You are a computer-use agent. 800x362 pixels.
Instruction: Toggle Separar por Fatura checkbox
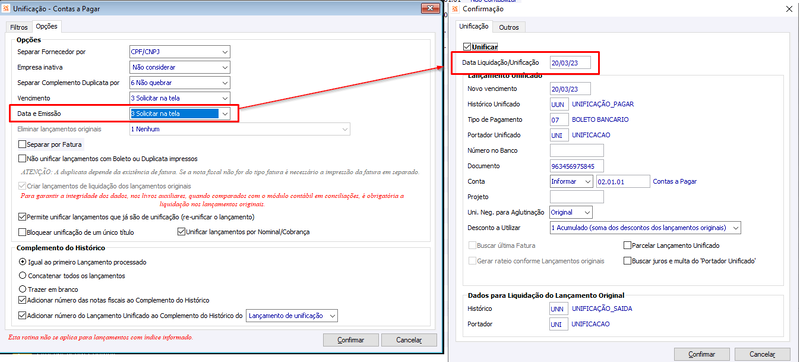22,145
